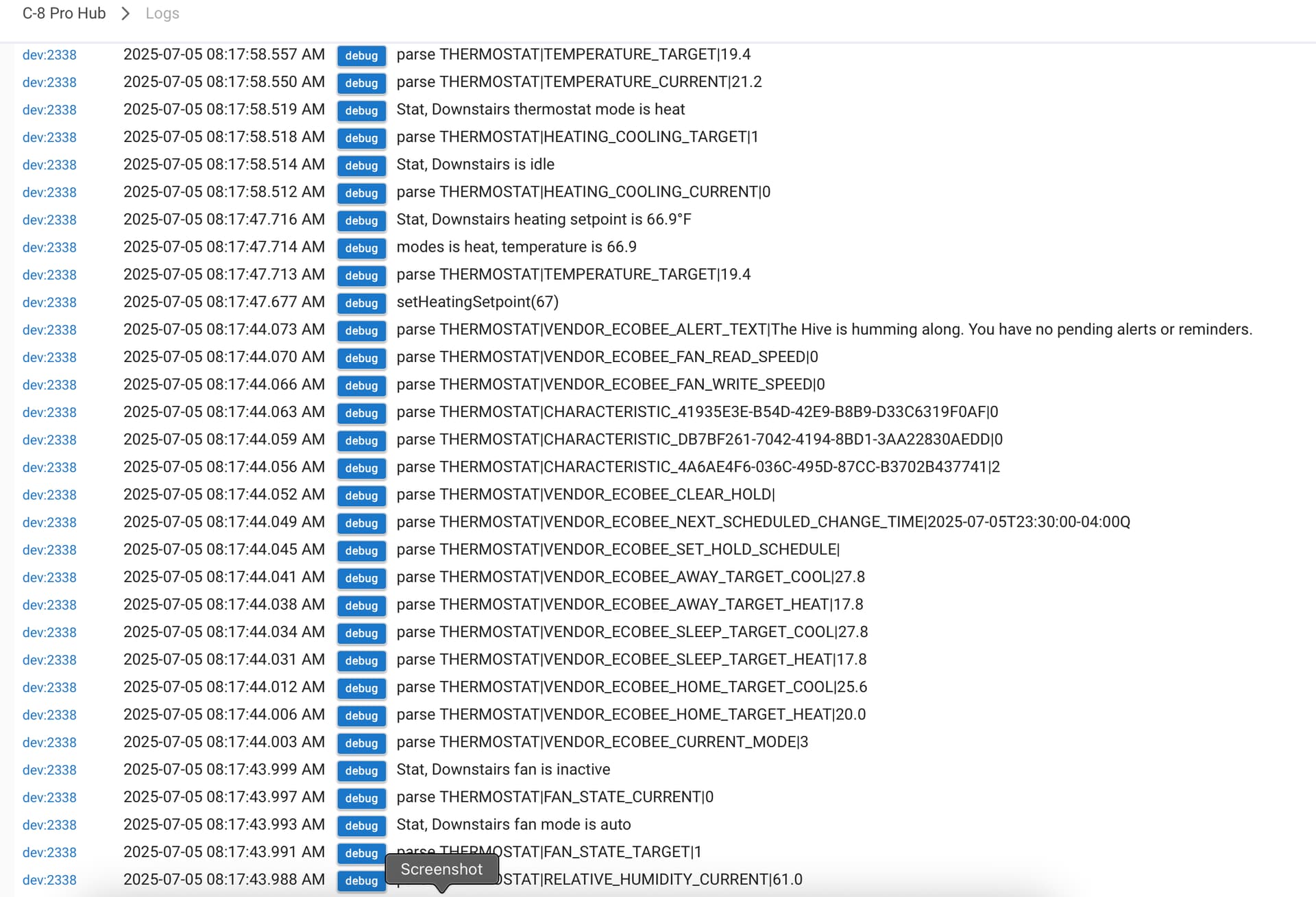The image size is (1316, 897).
Task: Select timestamp 2025-07-05 08:17:44.034 AM
Action: [x=224, y=632]
